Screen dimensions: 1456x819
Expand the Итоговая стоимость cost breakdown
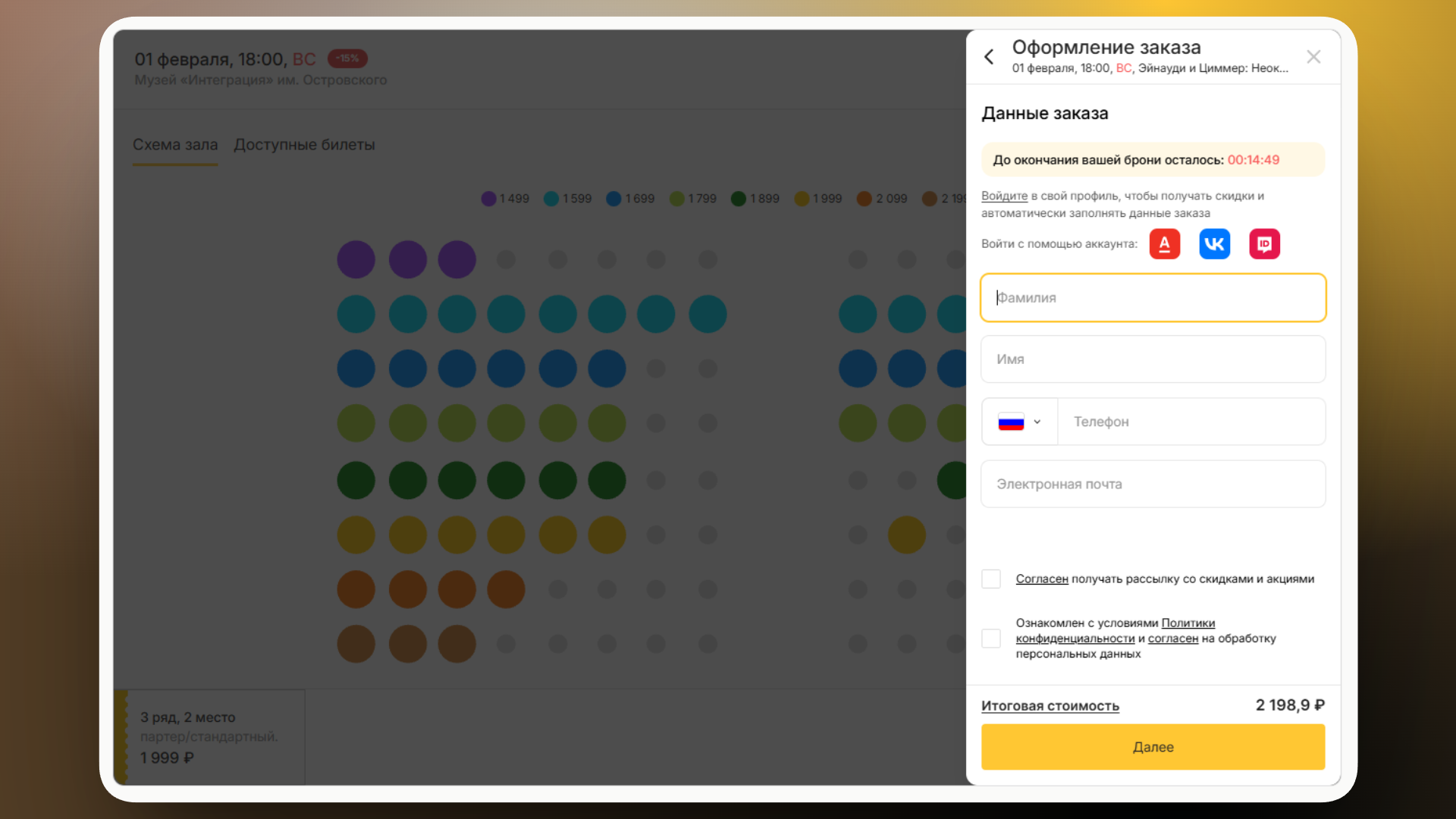pyautogui.click(x=1050, y=706)
